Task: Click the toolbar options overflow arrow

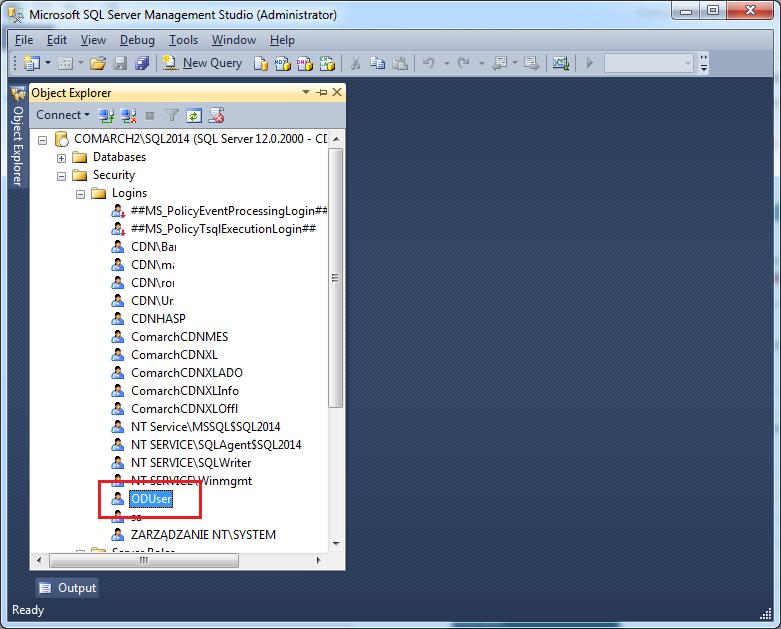Action: tap(704, 63)
